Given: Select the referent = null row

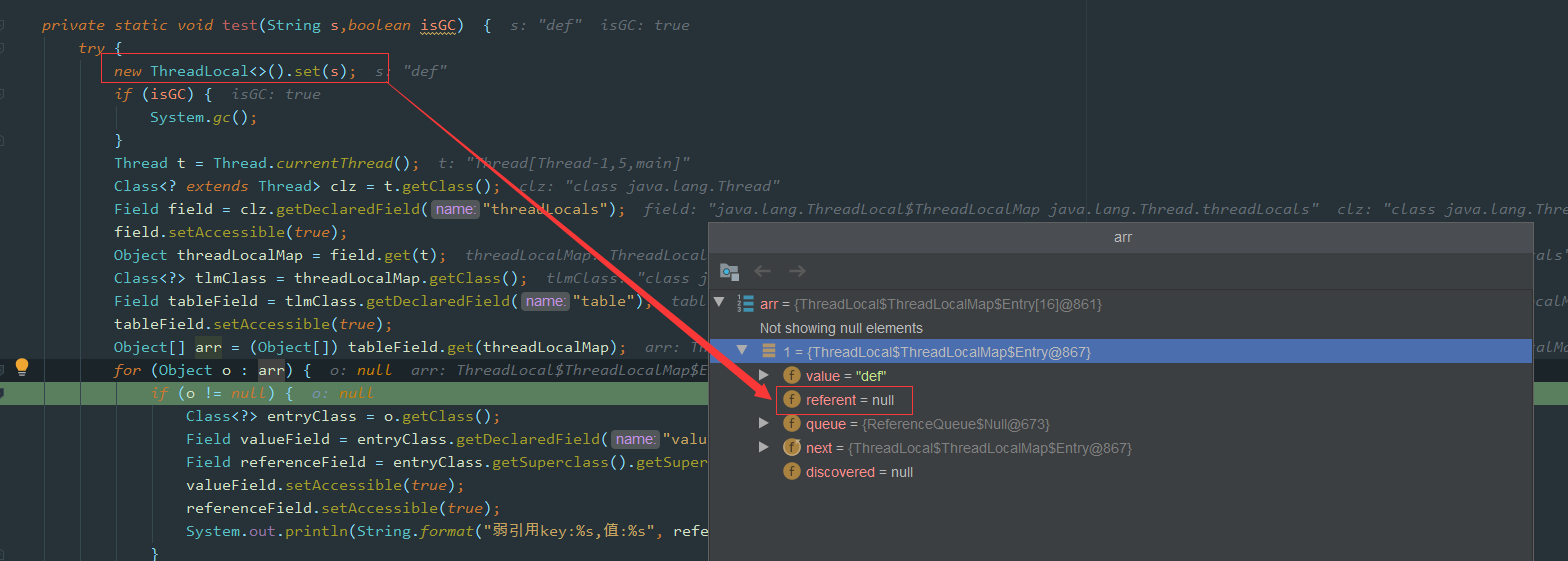Looking at the screenshot, I should [850, 400].
